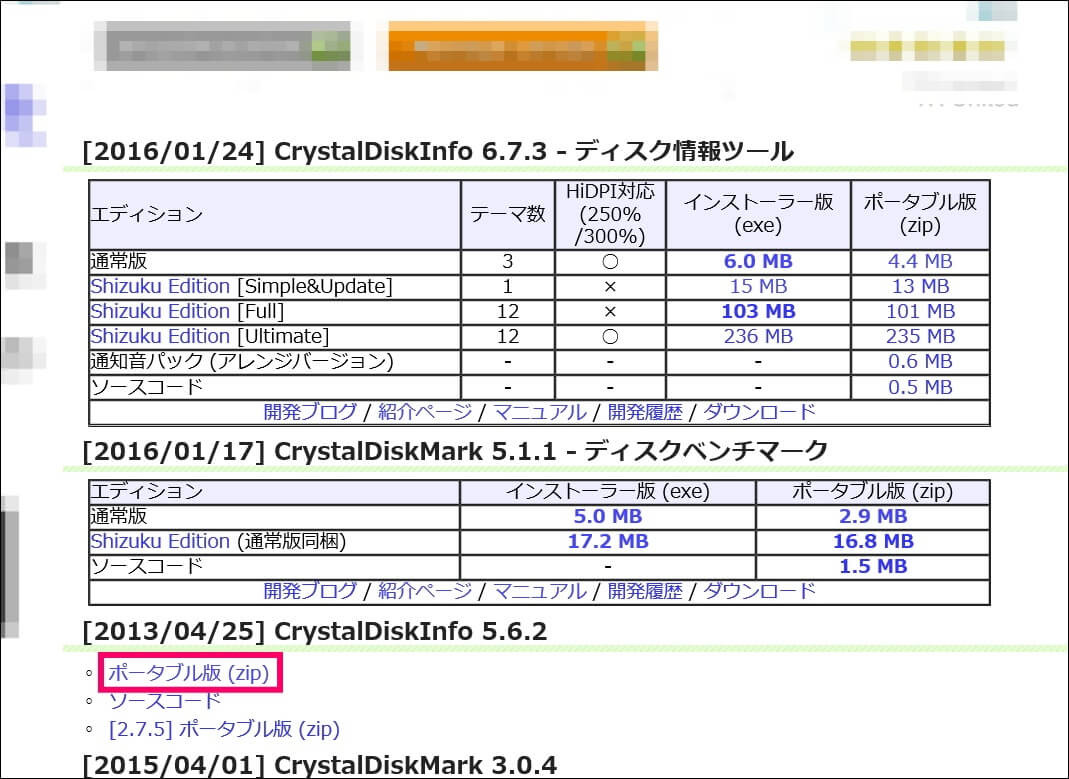This screenshot has height=779, width=1069.
Task: Open ダウンロード link in CrystalDiskInfo 6.7.3 table
Action: click(759, 412)
